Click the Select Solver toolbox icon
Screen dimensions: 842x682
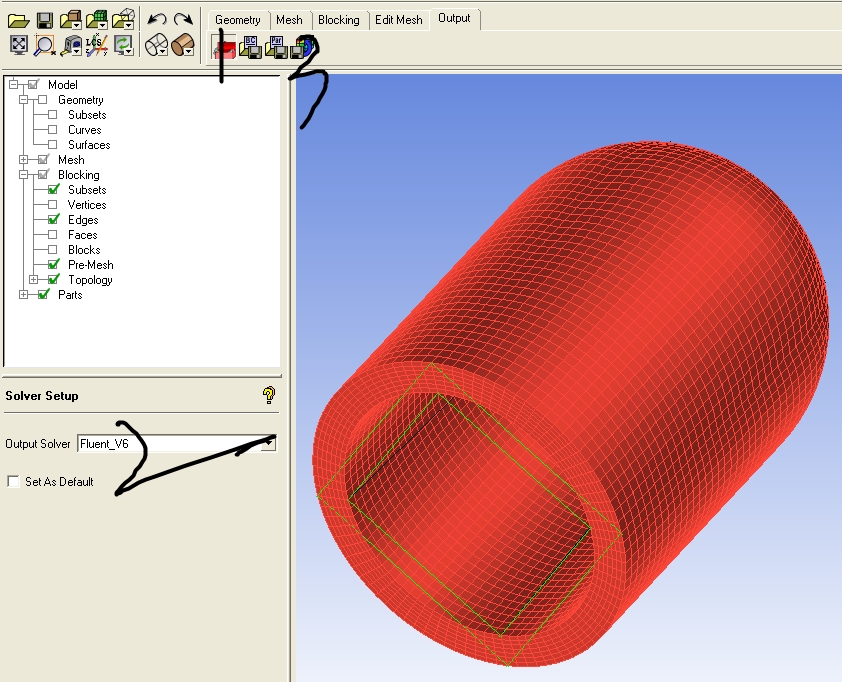pyautogui.click(x=224, y=47)
